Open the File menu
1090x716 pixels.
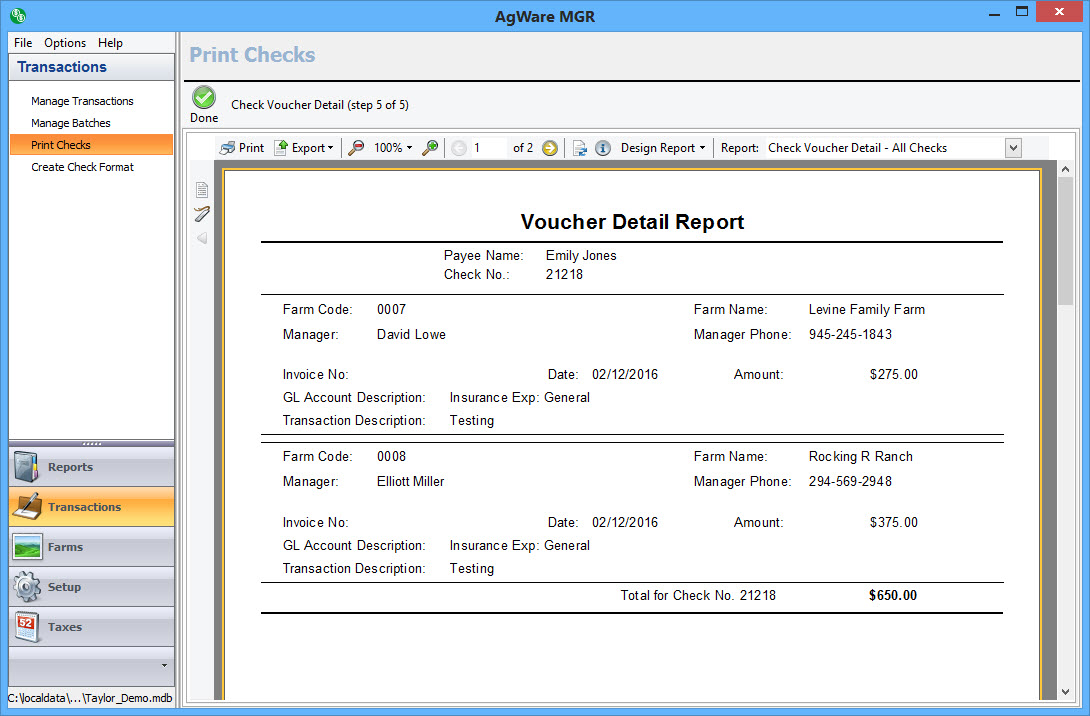click(23, 43)
